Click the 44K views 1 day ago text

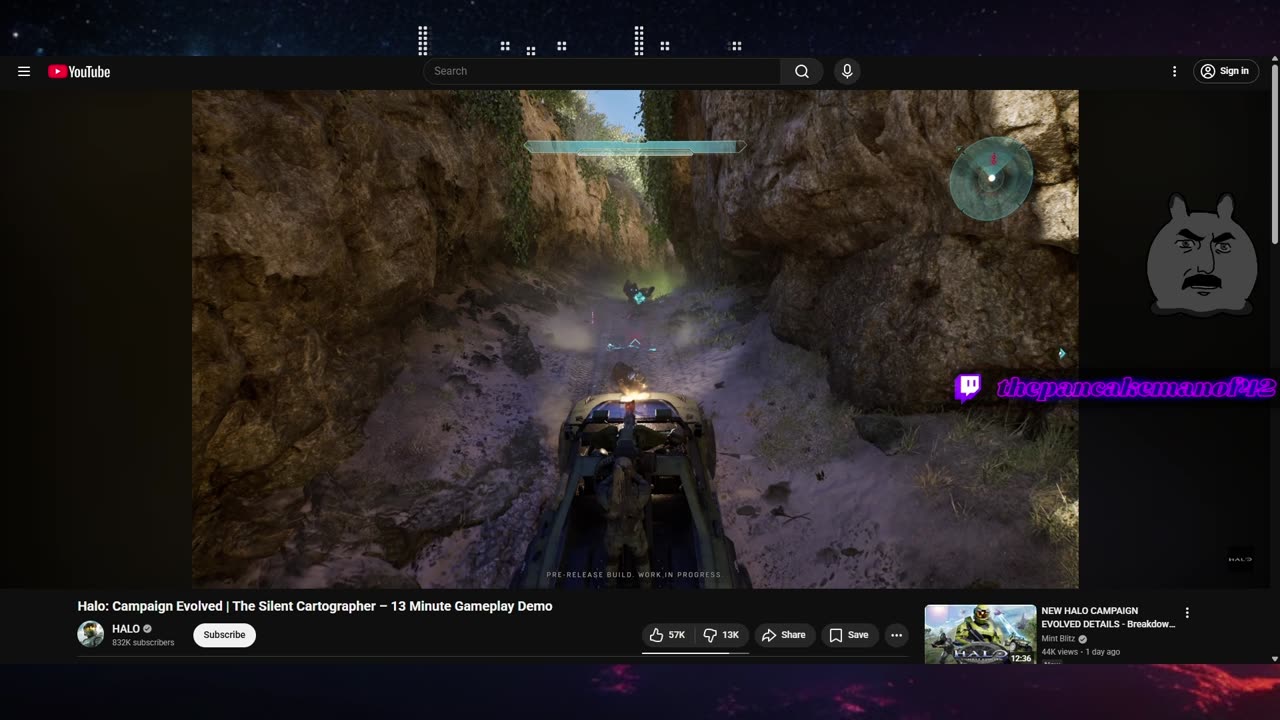pyautogui.click(x=1080, y=652)
